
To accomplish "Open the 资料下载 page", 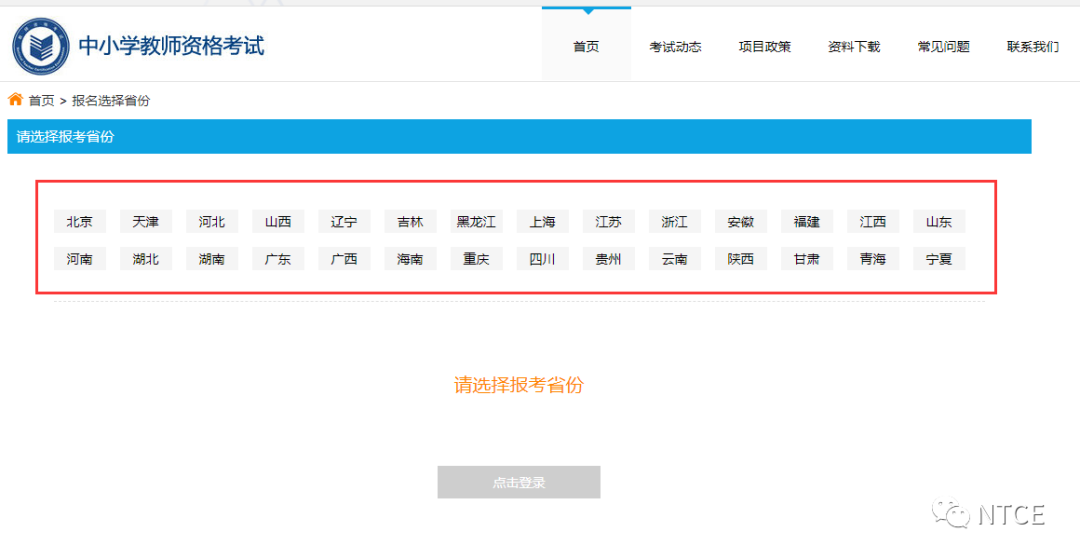I will (x=854, y=47).
